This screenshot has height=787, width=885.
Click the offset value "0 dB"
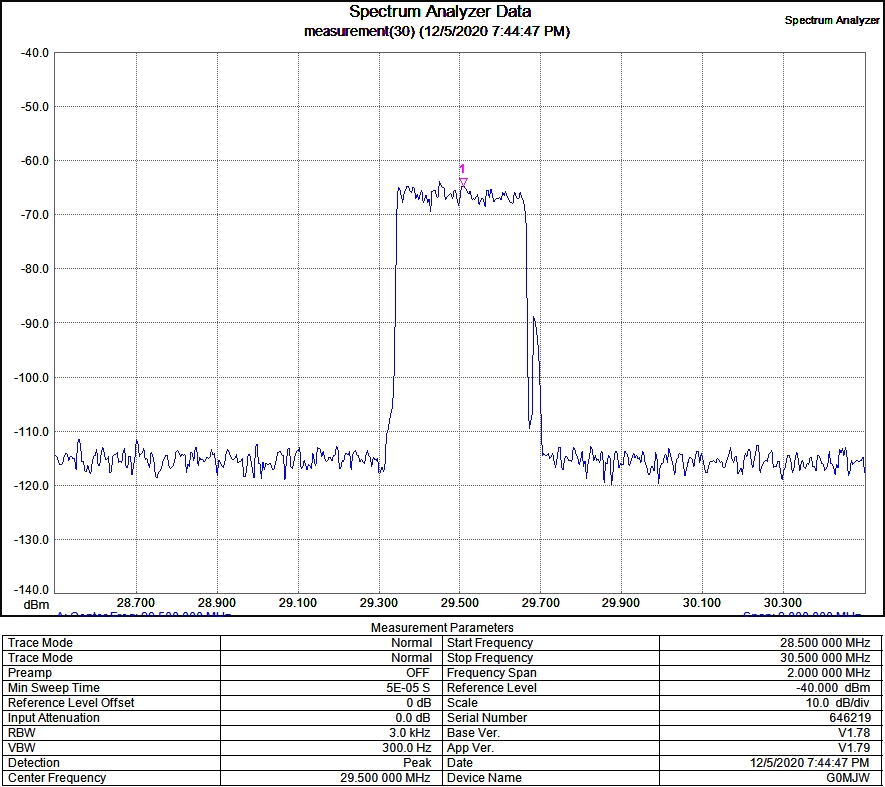point(418,703)
